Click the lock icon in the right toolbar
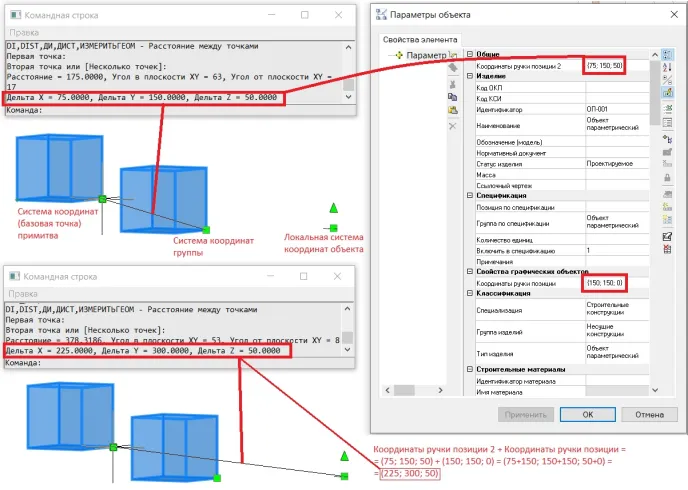The height and width of the screenshot is (490, 688). pos(667,178)
